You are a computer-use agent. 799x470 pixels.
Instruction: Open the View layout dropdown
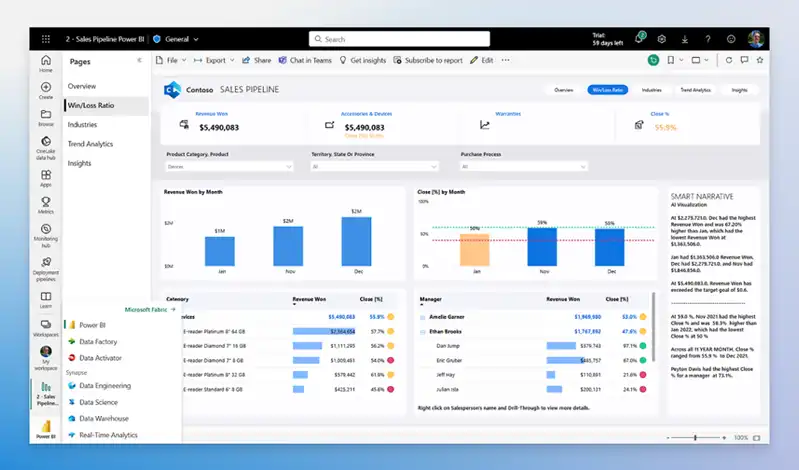(700, 60)
